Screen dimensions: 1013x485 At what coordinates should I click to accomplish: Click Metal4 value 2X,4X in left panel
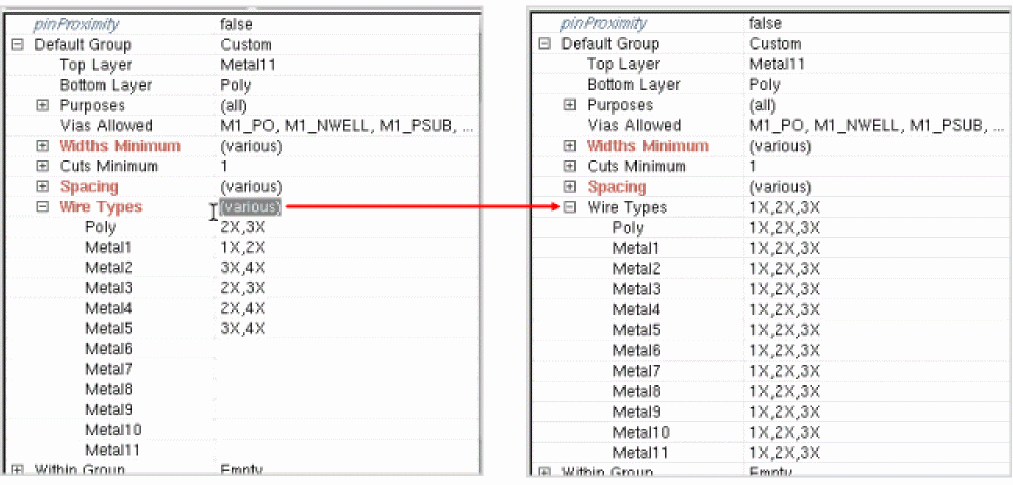pos(243,307)
